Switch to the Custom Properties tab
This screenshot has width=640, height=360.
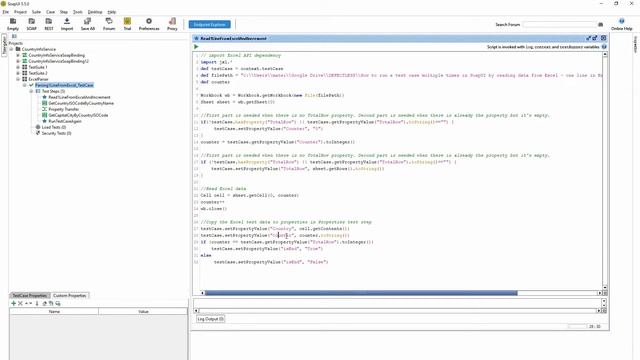[x=70, y=295]
